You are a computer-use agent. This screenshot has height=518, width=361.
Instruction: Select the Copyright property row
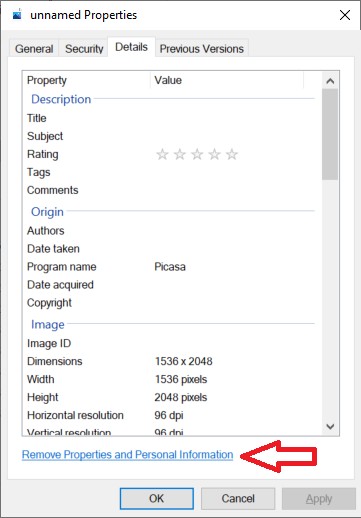click(170, 303)
